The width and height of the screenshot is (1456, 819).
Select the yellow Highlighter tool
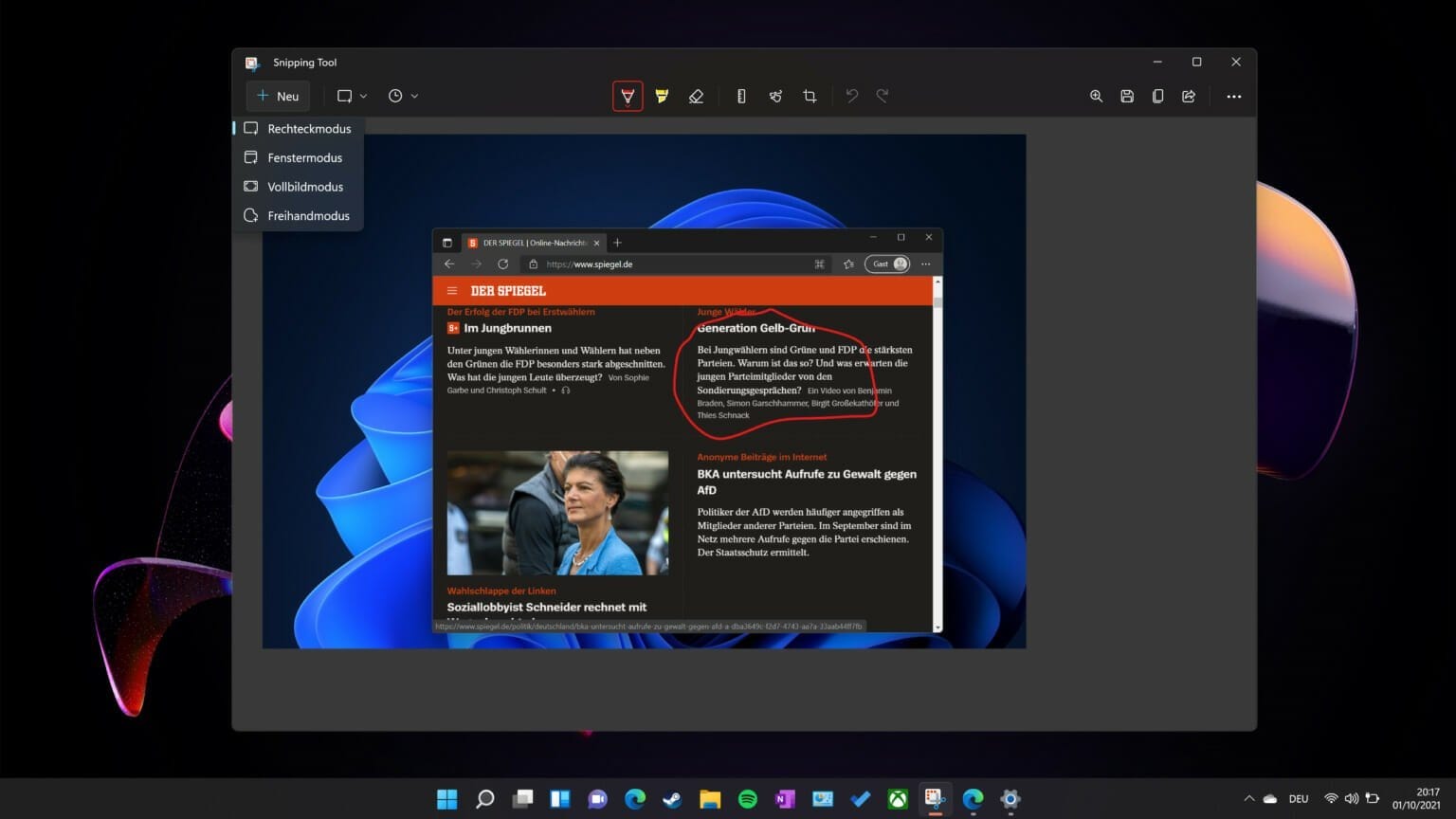coord(662,96)
